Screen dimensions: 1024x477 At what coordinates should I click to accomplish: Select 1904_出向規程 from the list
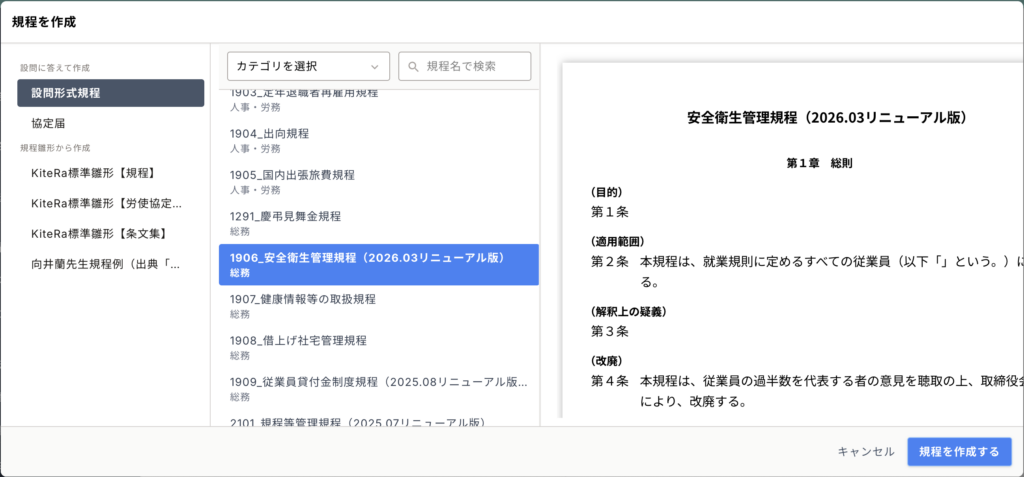pos(378,140)
